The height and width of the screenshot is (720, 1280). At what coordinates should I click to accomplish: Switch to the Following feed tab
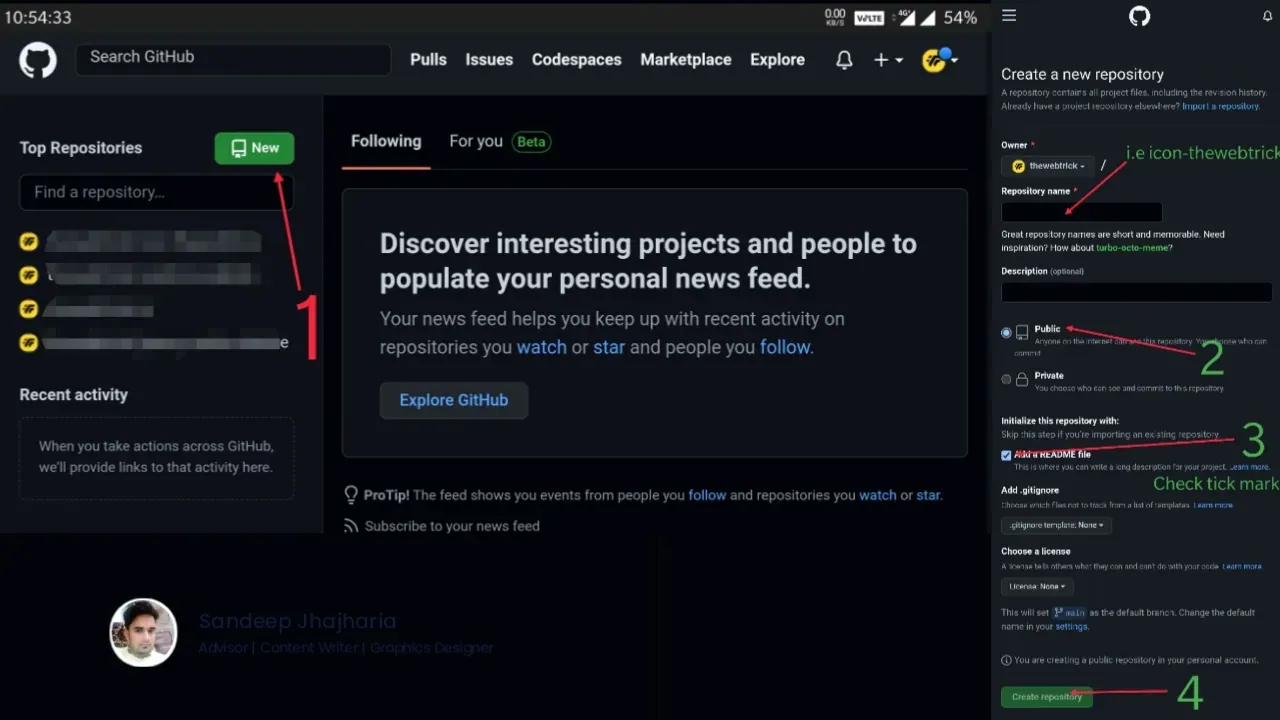[386, 141]
